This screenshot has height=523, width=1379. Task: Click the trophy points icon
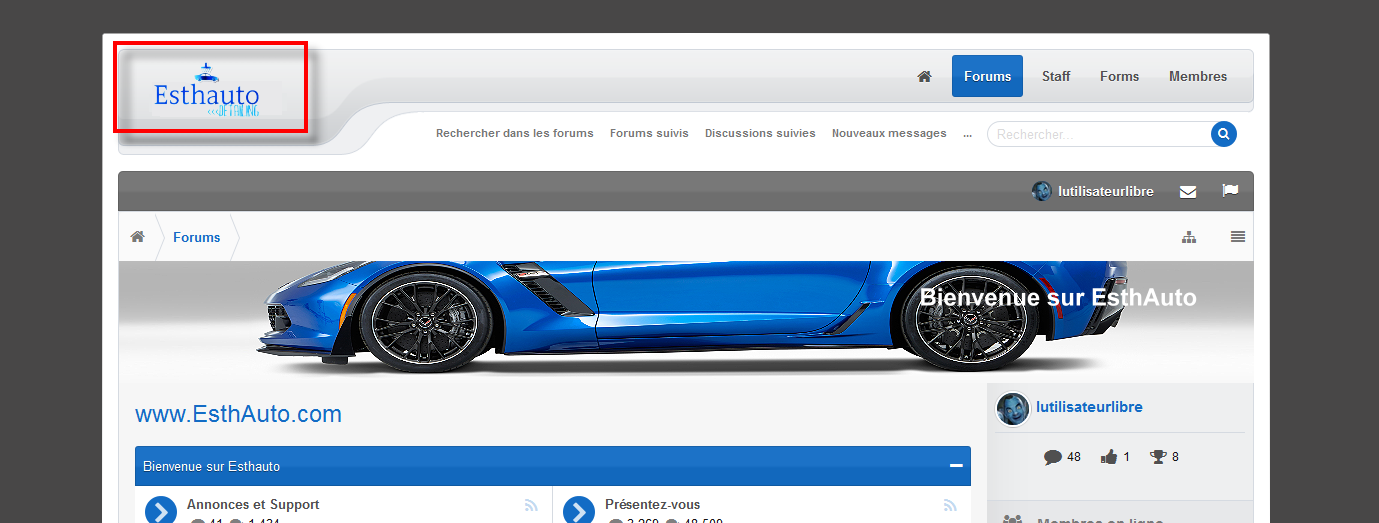pyautogui.click(x=1158, y=457)
